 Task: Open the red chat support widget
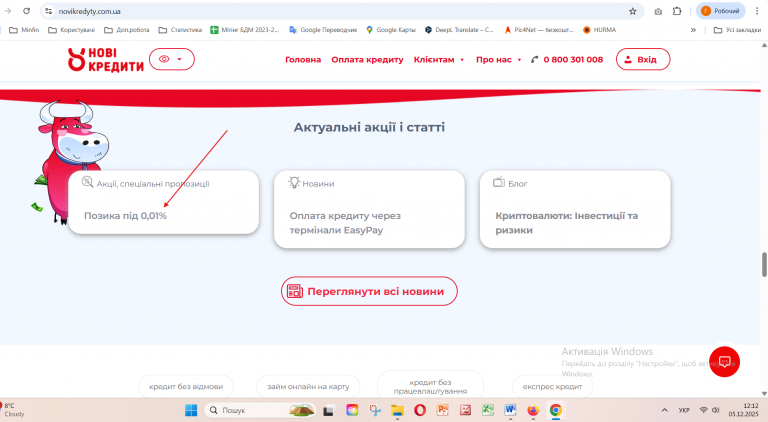(x=724, y=362)
